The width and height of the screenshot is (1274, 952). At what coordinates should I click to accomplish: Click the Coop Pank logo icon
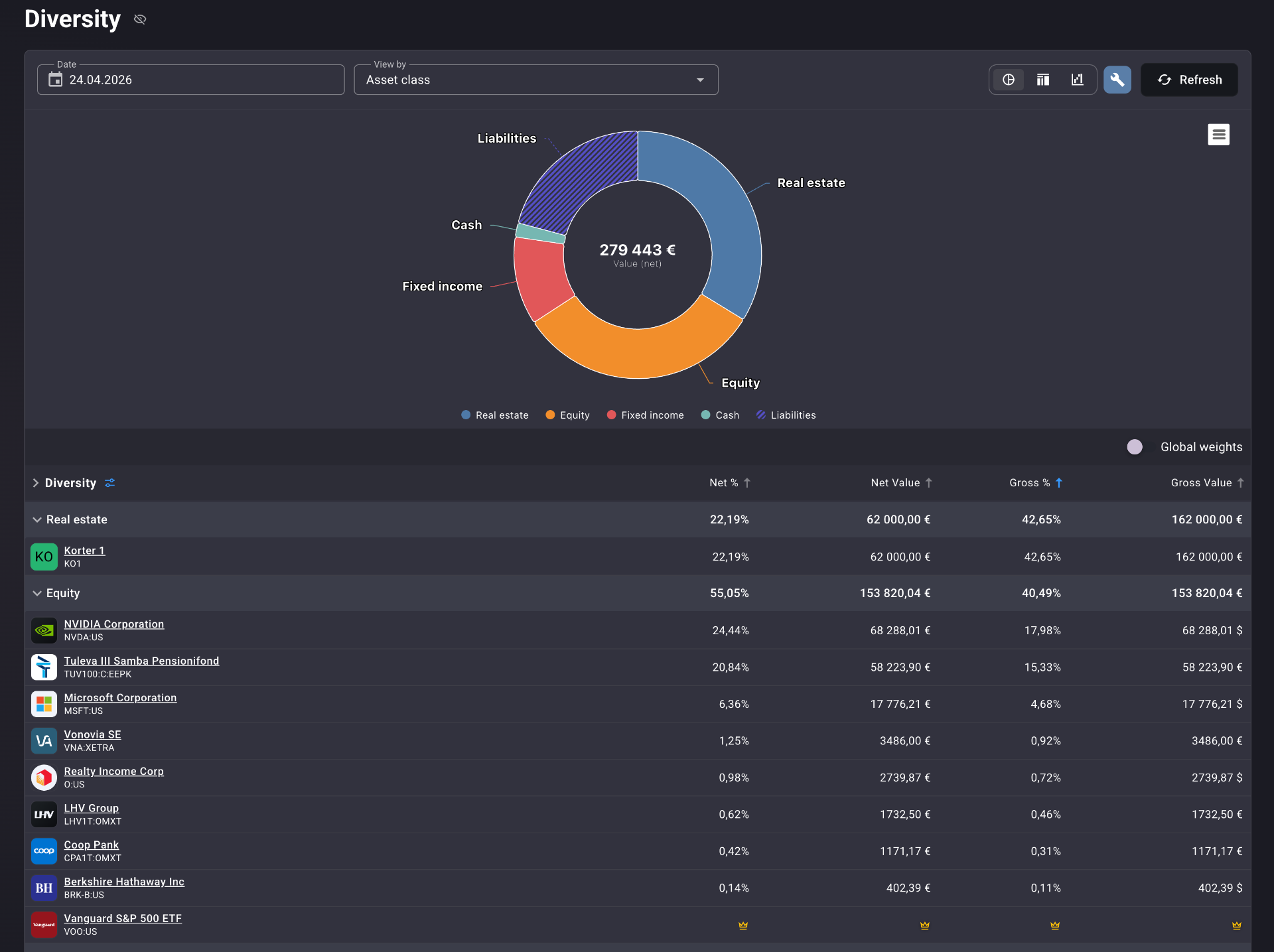coord(44,851)
